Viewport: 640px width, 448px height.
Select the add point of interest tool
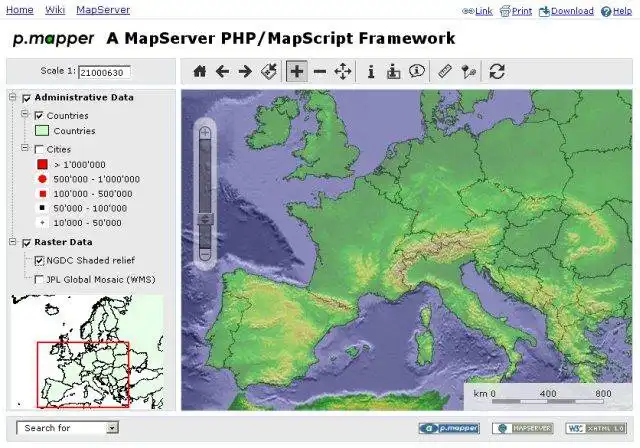coord(469,71)
